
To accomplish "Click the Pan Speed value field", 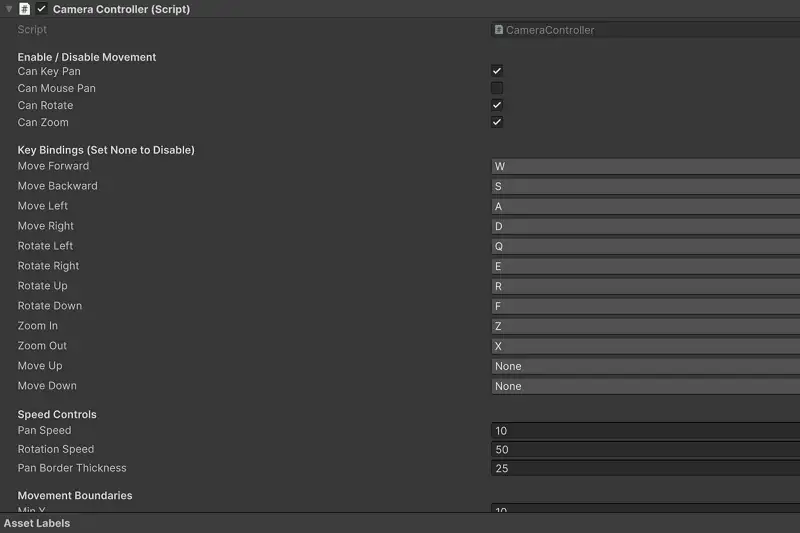I will (x=645, y=430).
